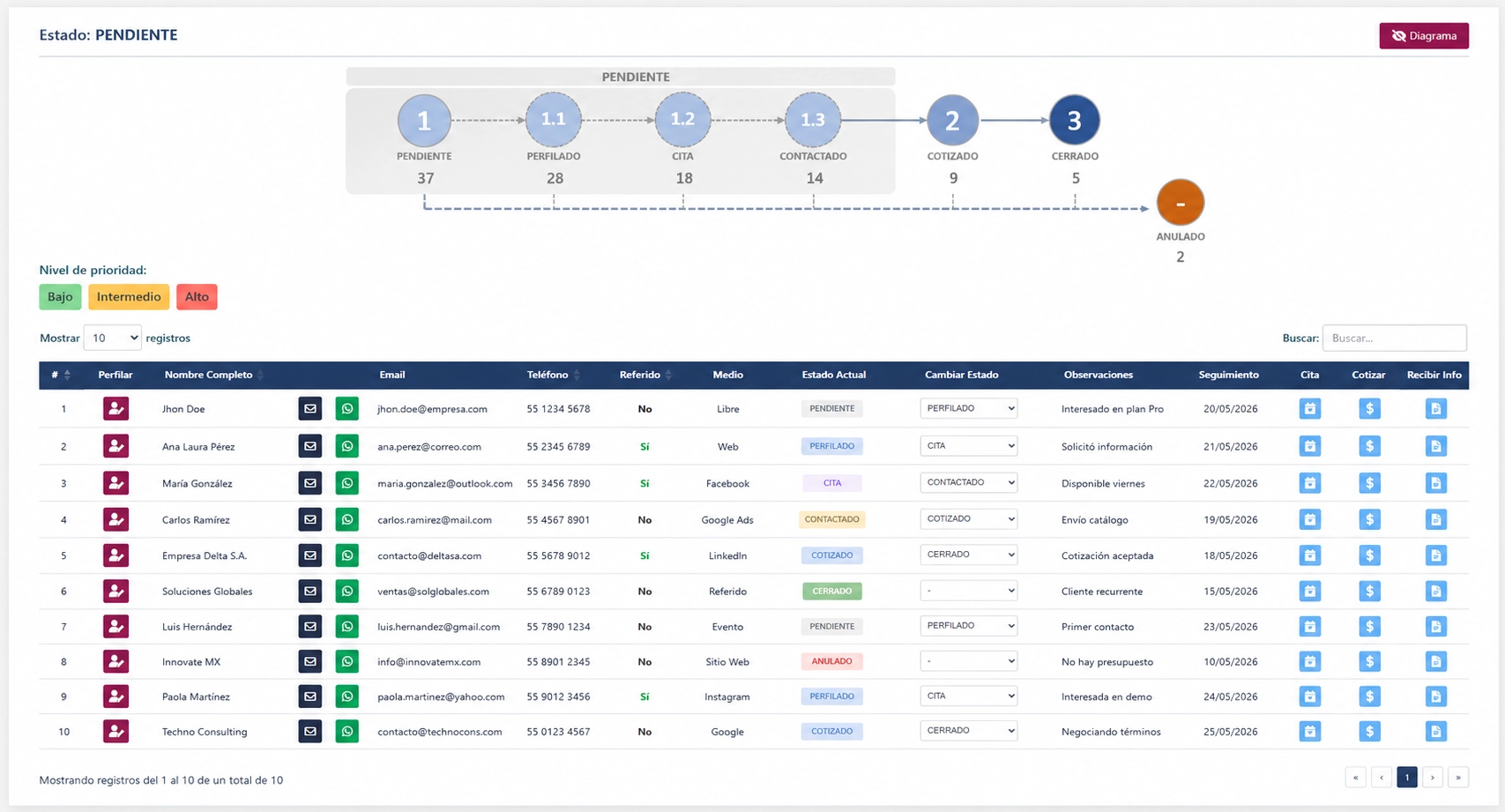Click Cotizar dollar icon for Paola Martínez

(x=1369, y=697)
